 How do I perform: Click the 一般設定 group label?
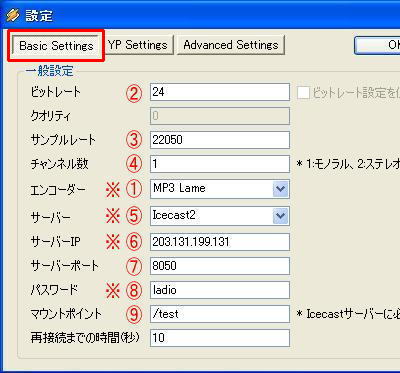coord(49,71)
